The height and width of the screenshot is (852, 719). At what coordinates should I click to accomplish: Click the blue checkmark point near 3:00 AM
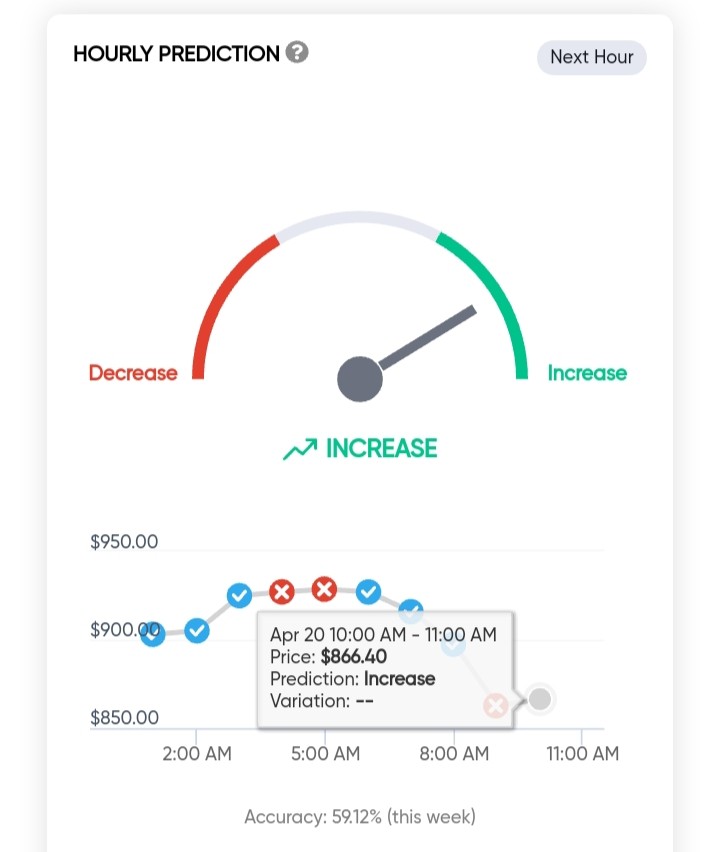tap(239, 596)
